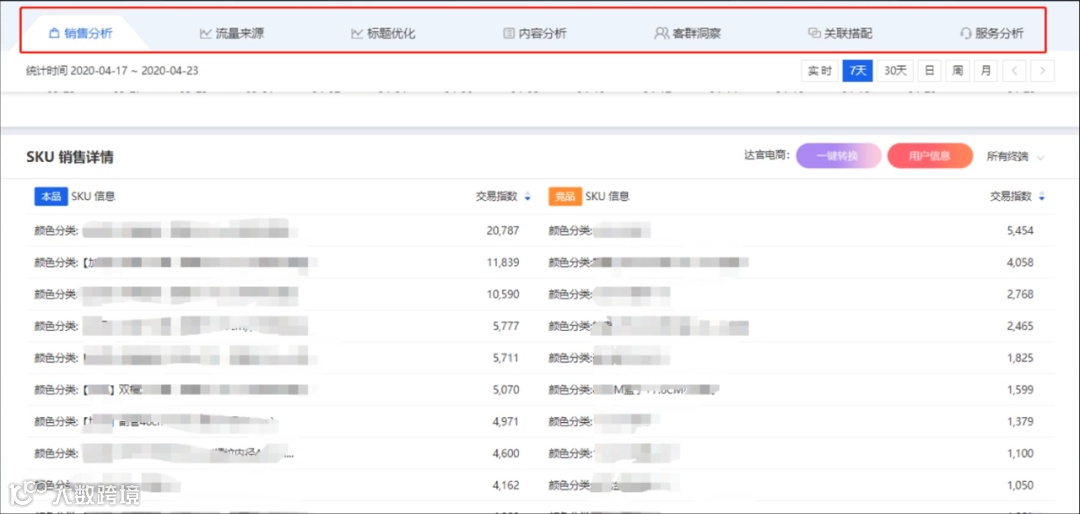Click the 本品 index value 4,971

506,422
